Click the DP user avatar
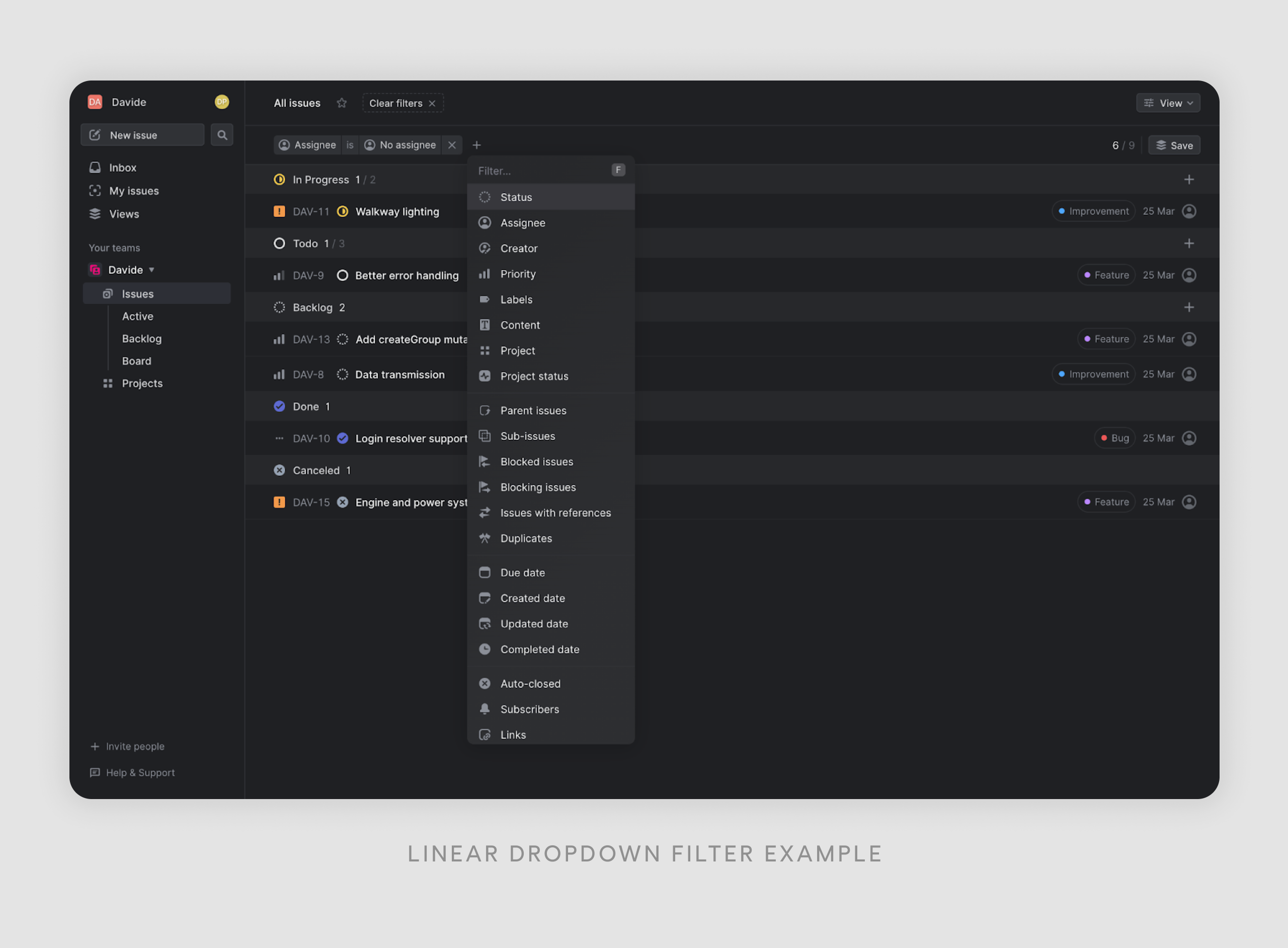The width and height of the screenshot is (1288, 948). pos(222,102)
